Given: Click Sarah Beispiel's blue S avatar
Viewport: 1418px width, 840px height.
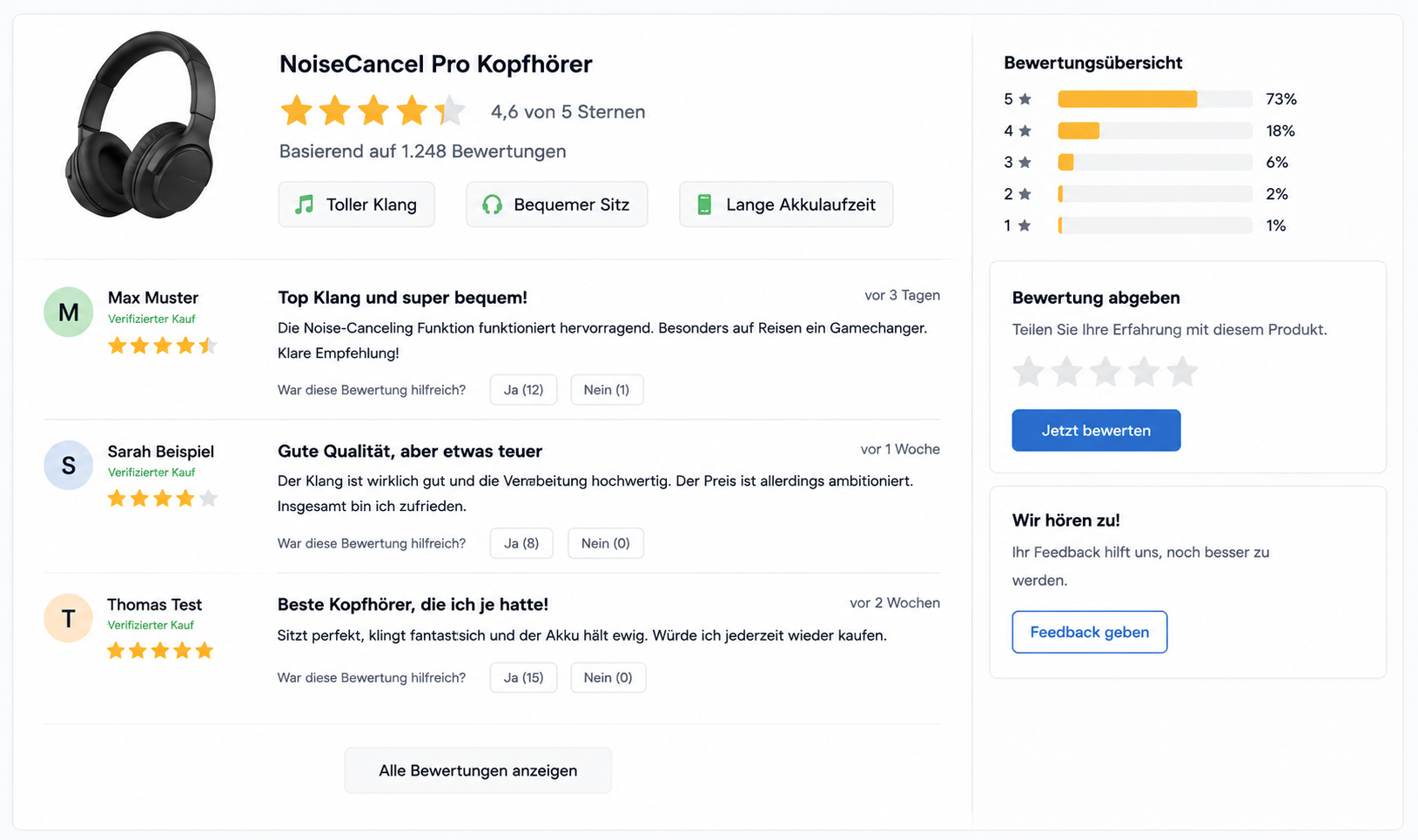Looking at the screenshot, I should point(69,465).
